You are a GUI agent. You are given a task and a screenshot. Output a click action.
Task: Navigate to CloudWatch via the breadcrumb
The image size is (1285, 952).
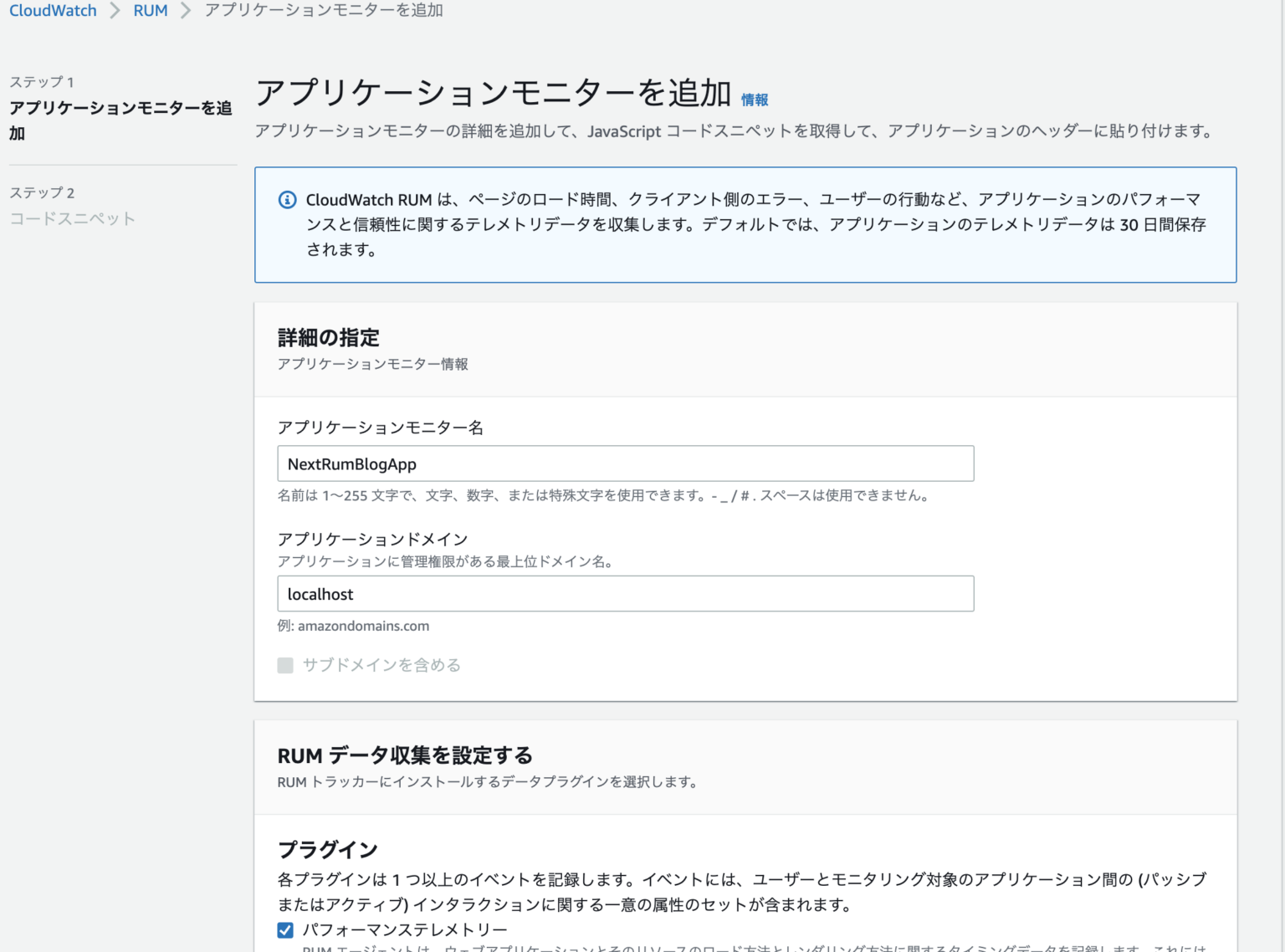[x=52, y=10]
